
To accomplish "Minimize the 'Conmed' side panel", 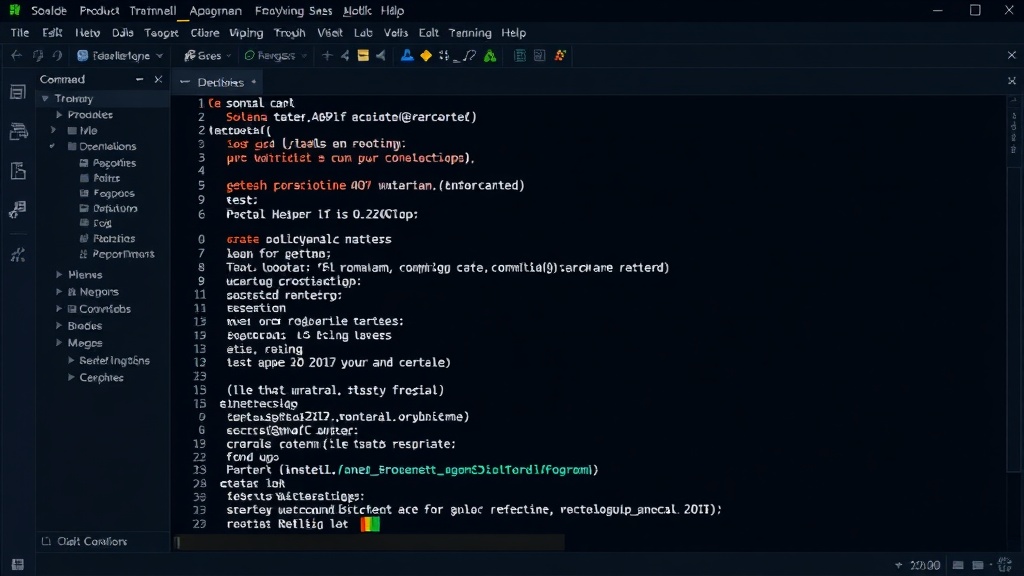I will pos(139,79).
